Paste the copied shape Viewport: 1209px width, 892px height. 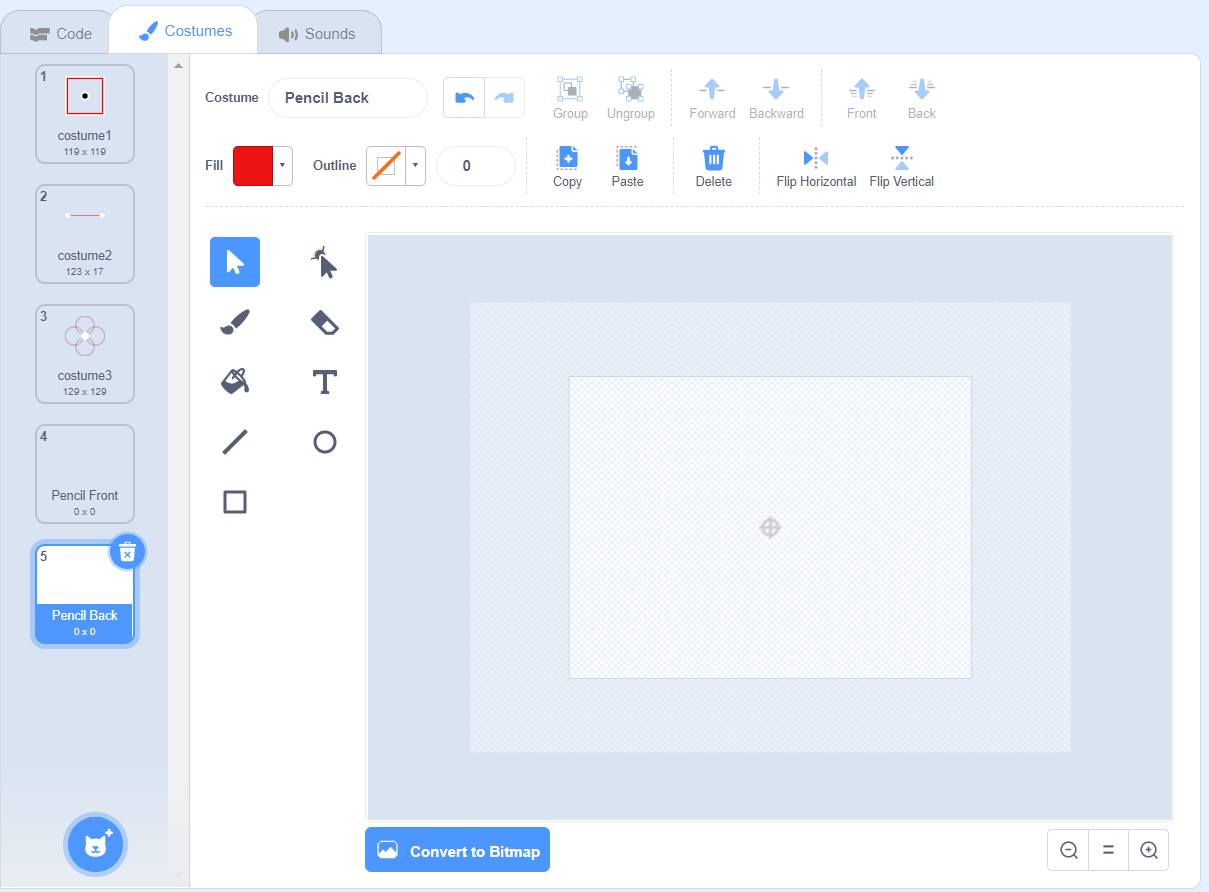[628, 166]
